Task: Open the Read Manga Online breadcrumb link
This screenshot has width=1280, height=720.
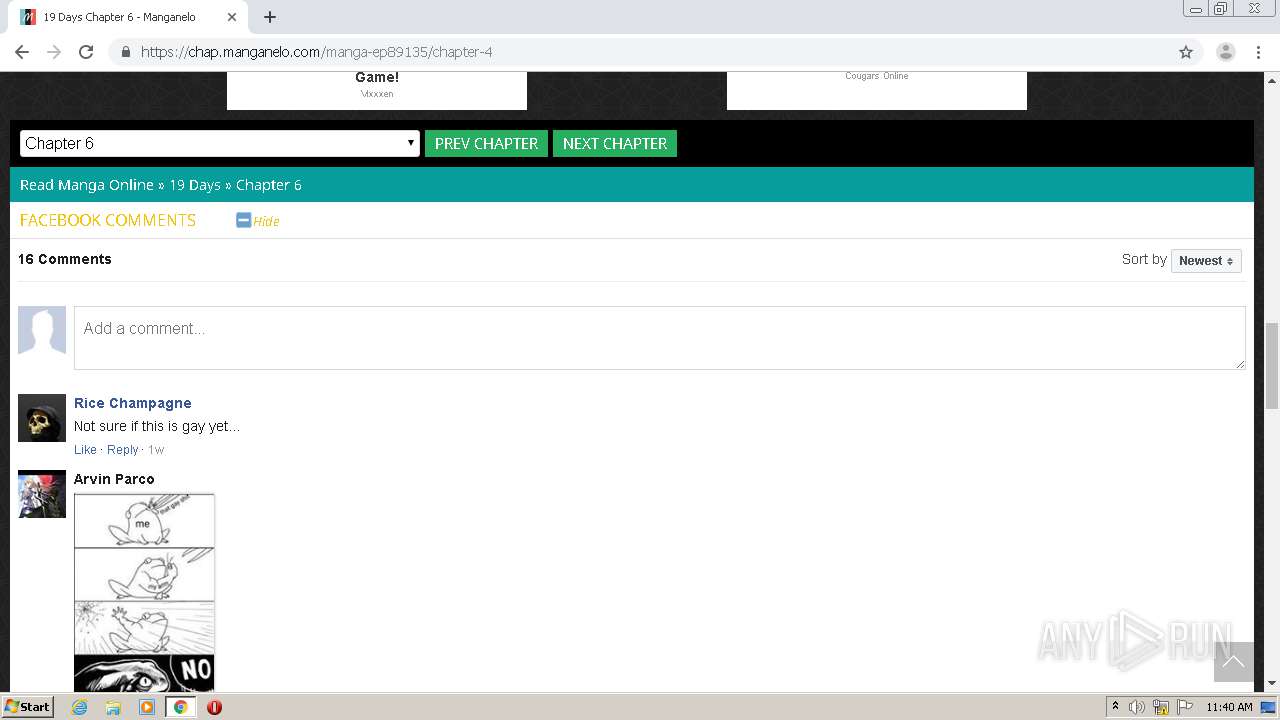Action: pos(87,185)
